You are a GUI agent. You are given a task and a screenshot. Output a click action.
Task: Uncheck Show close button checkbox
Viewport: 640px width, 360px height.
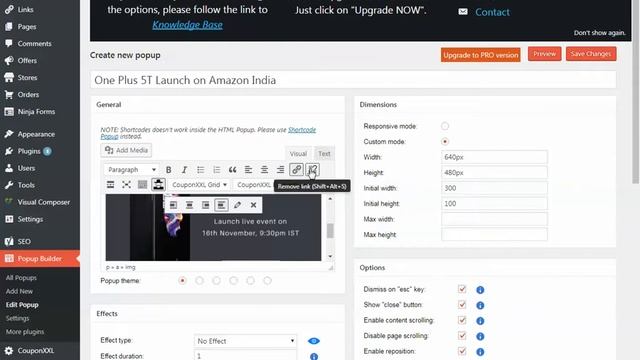[462, 304]
